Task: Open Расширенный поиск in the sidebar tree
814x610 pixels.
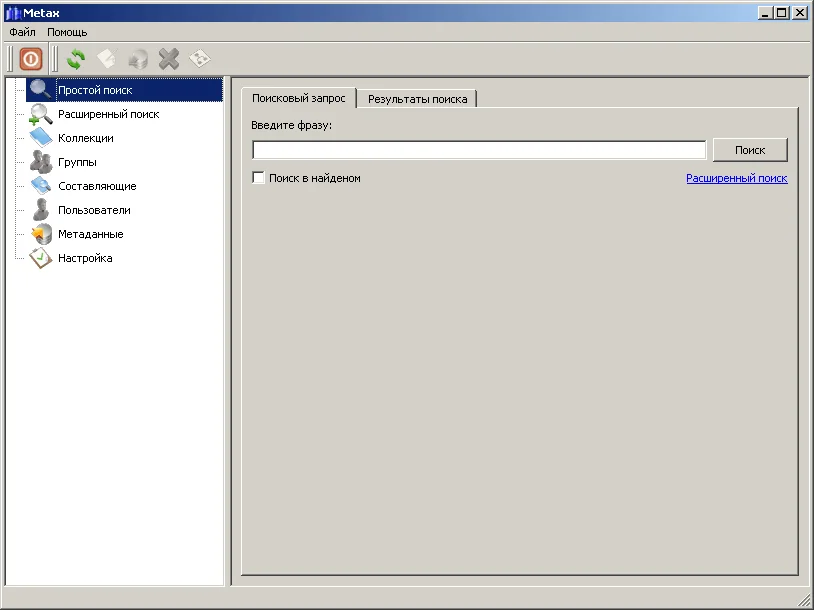Action: [108, 114]
